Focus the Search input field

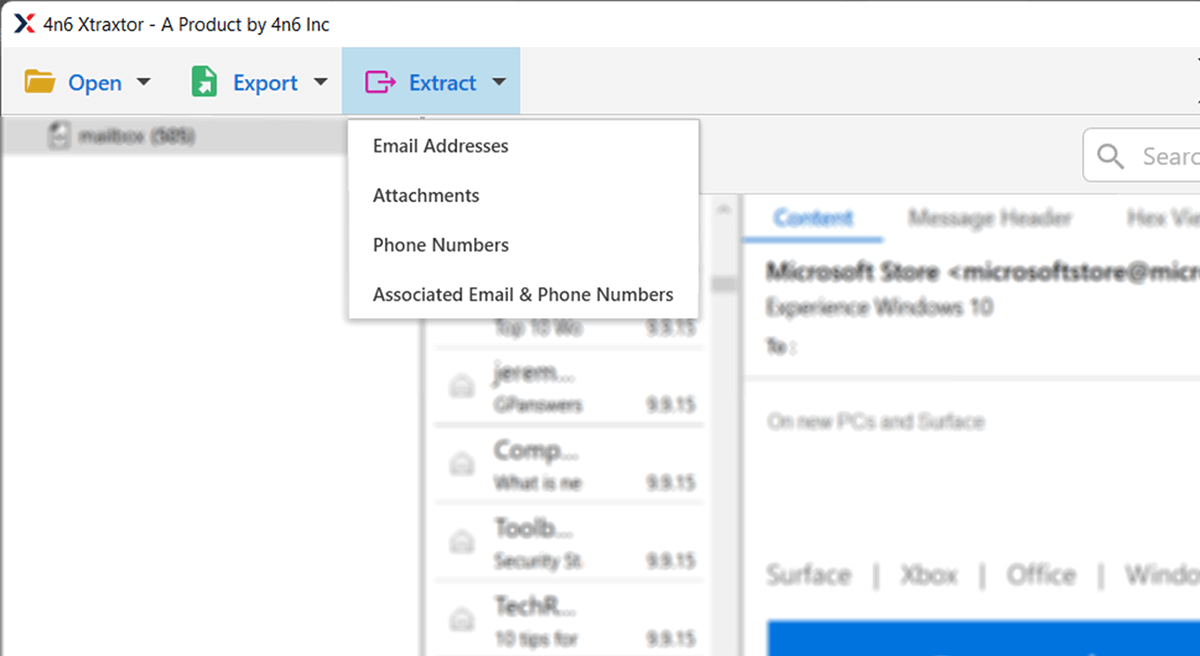click(x=1142, y=156)
